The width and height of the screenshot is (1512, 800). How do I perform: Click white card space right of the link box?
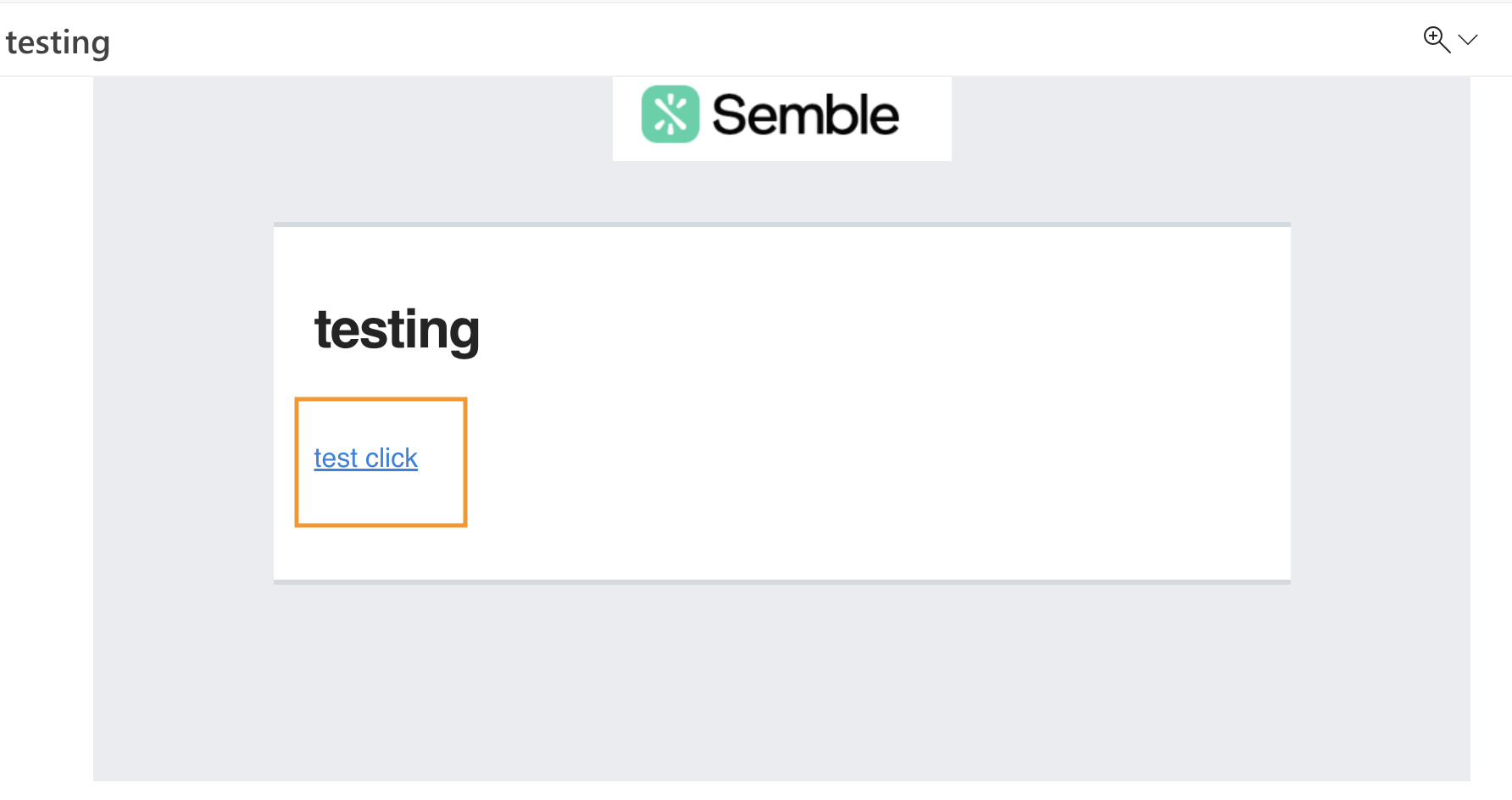tap(848, 462)
